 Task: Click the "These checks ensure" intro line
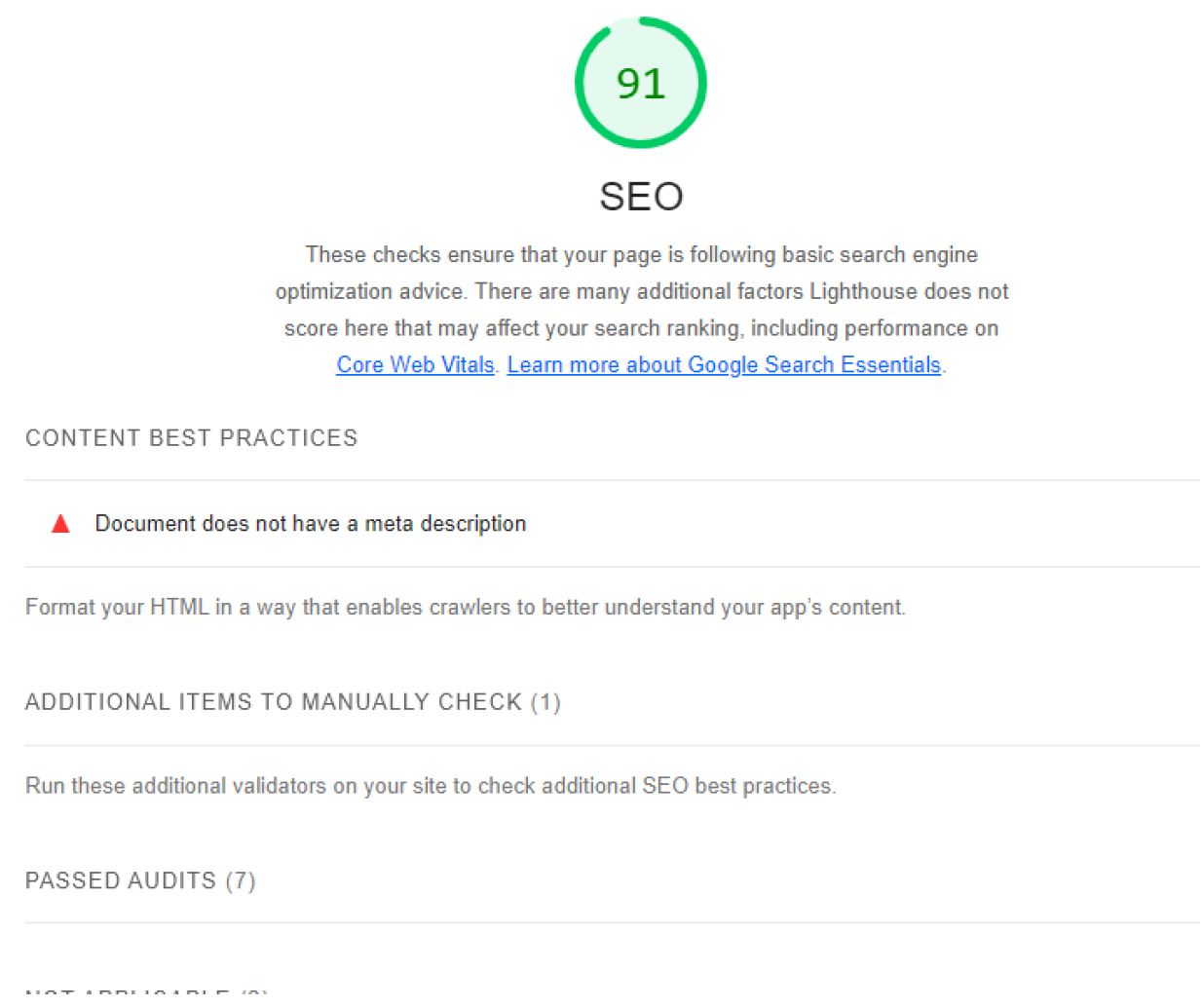coord(641,255)
